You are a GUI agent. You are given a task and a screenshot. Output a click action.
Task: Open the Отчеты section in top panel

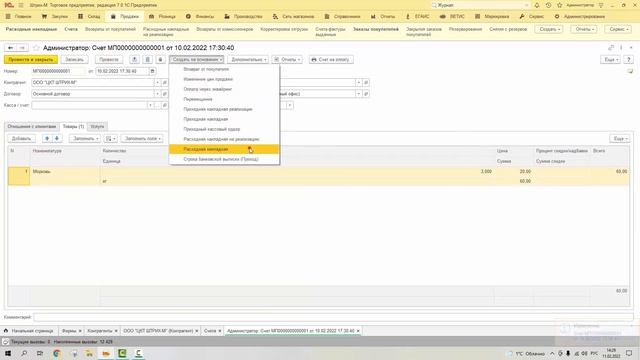(x=383, y=16)
